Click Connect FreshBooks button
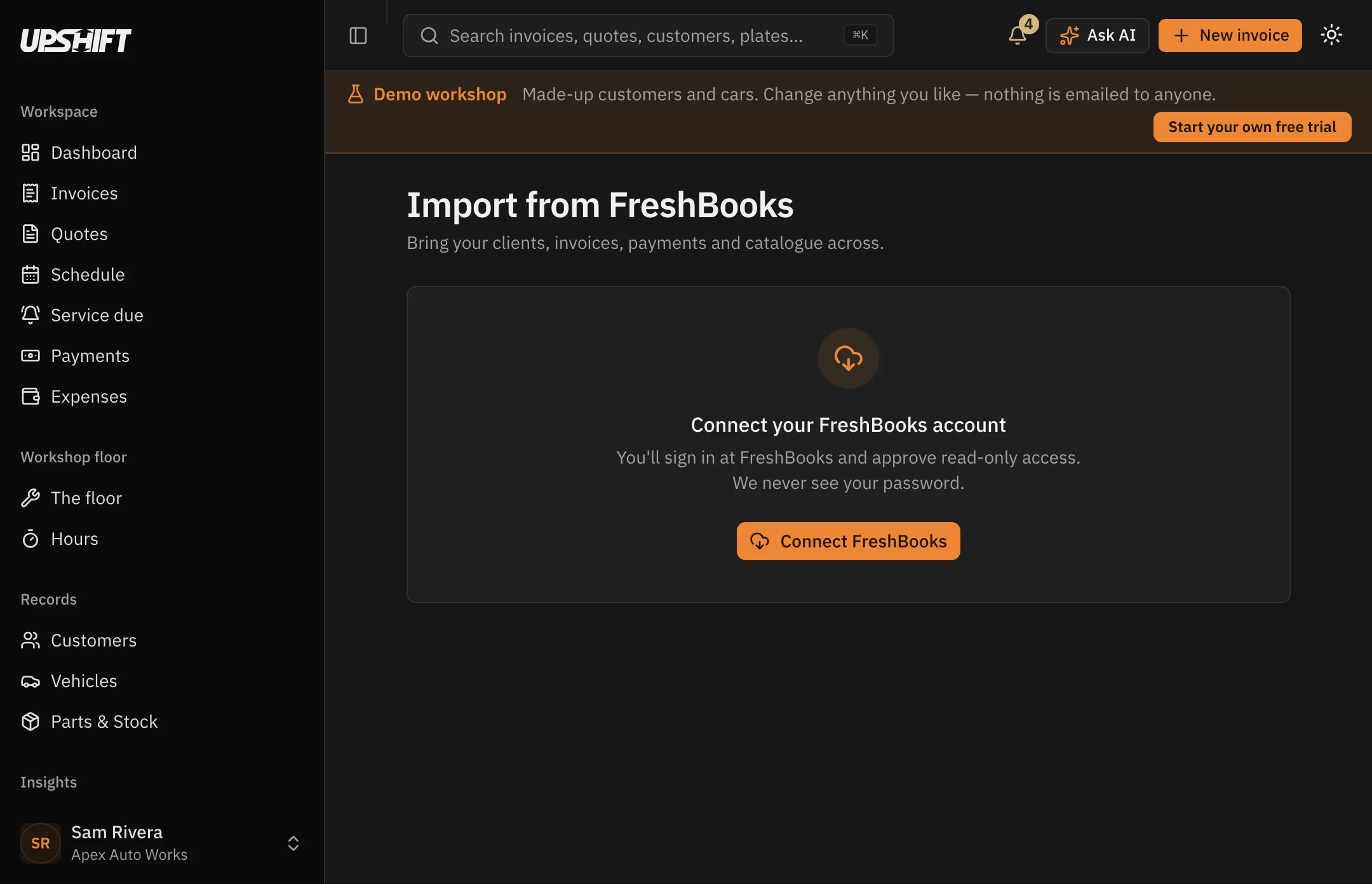This screenshot has height=884, width=1372. tap(849, 541)
